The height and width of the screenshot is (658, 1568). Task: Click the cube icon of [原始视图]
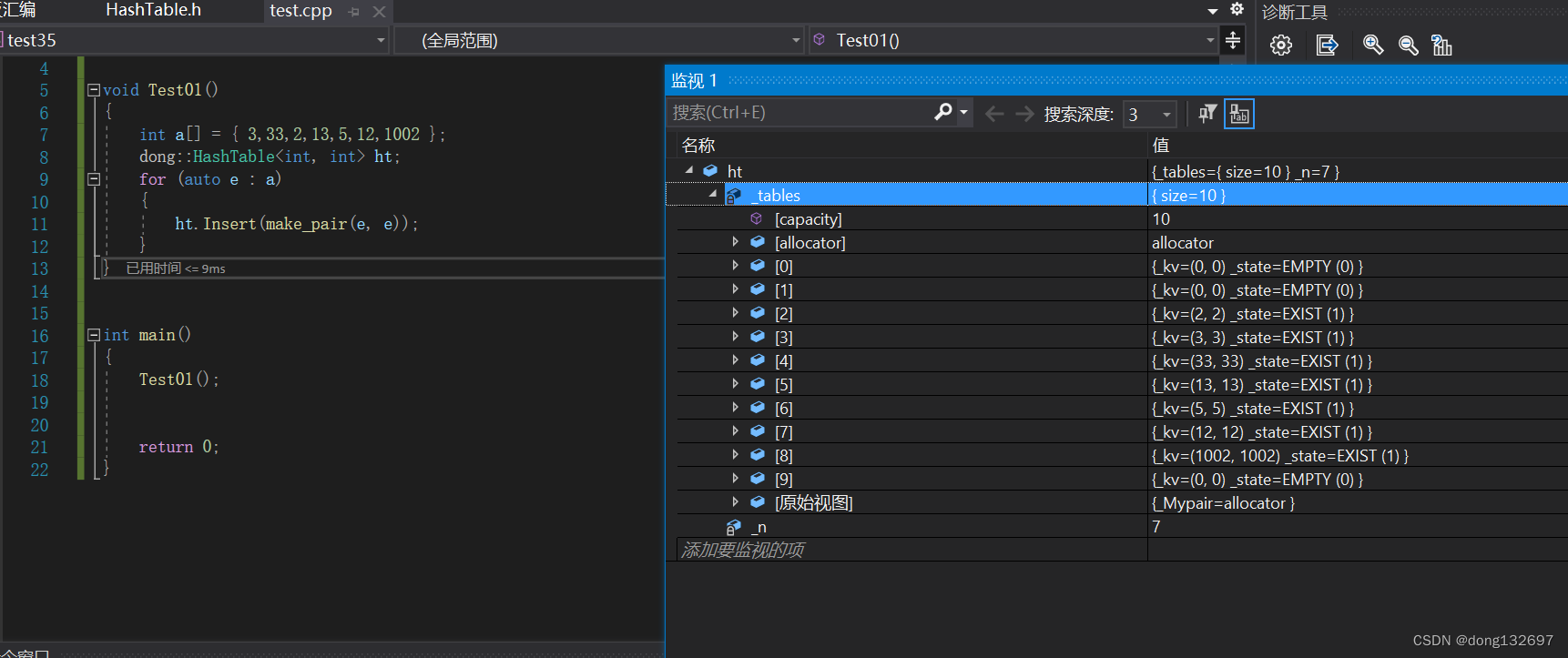click(x=758, y=502)
